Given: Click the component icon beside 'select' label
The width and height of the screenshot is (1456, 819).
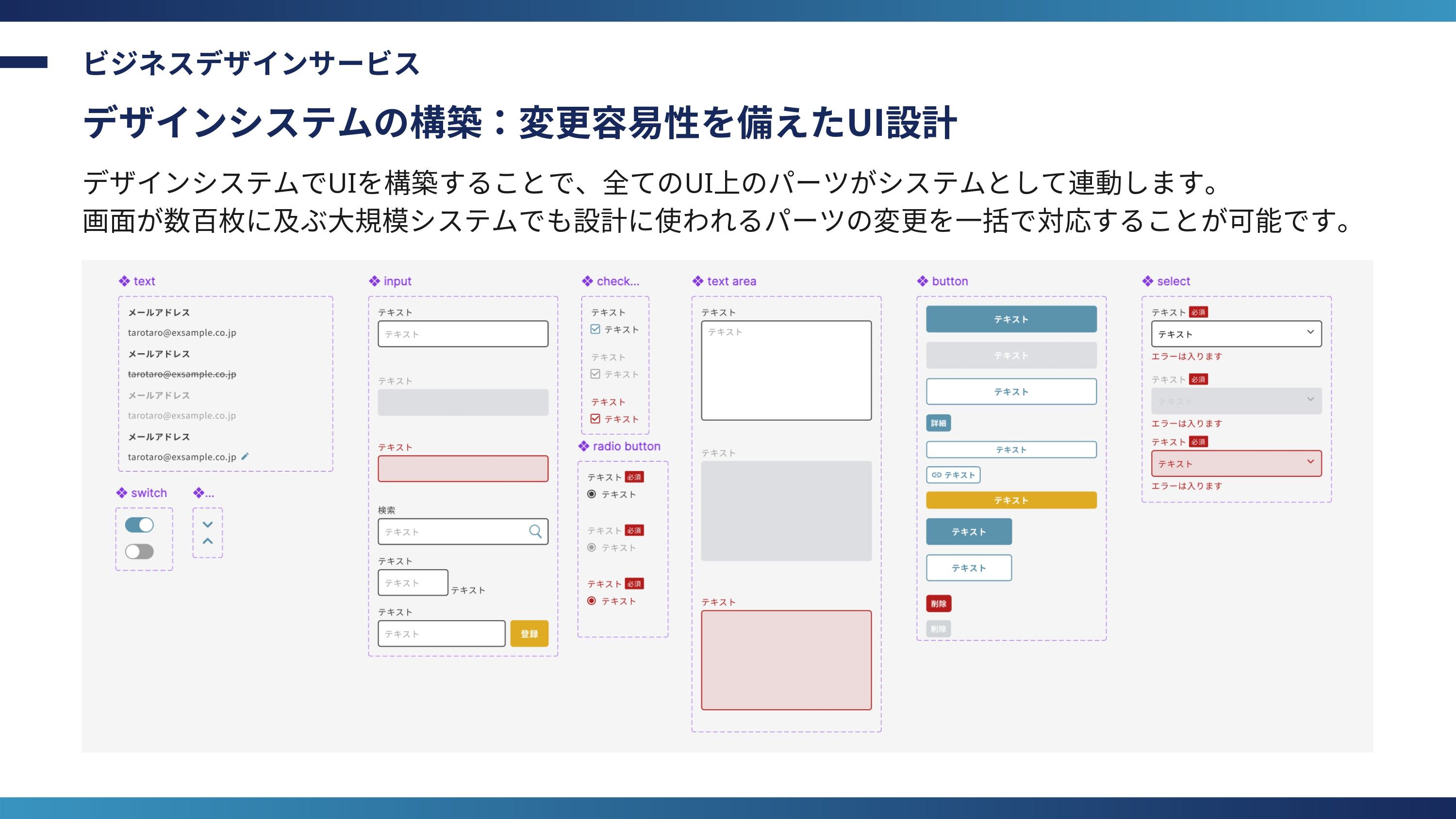Looking at the screenshot, I should pyautogui.click(x=1147, y=281).
